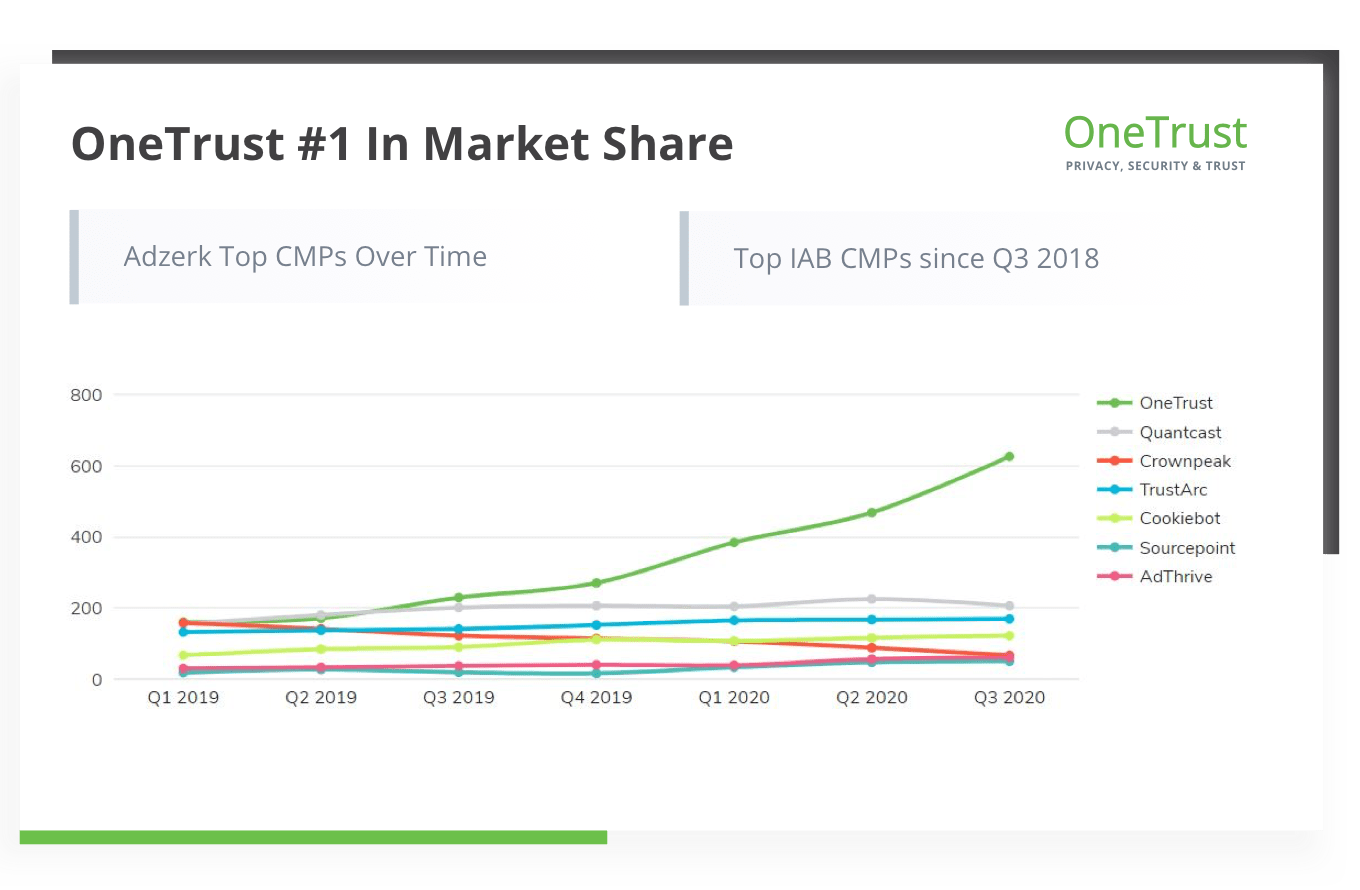1360x890 pixels.
Task: Select the OneTrust data point at Q3 2019
Action: click(x=458, y=598)
